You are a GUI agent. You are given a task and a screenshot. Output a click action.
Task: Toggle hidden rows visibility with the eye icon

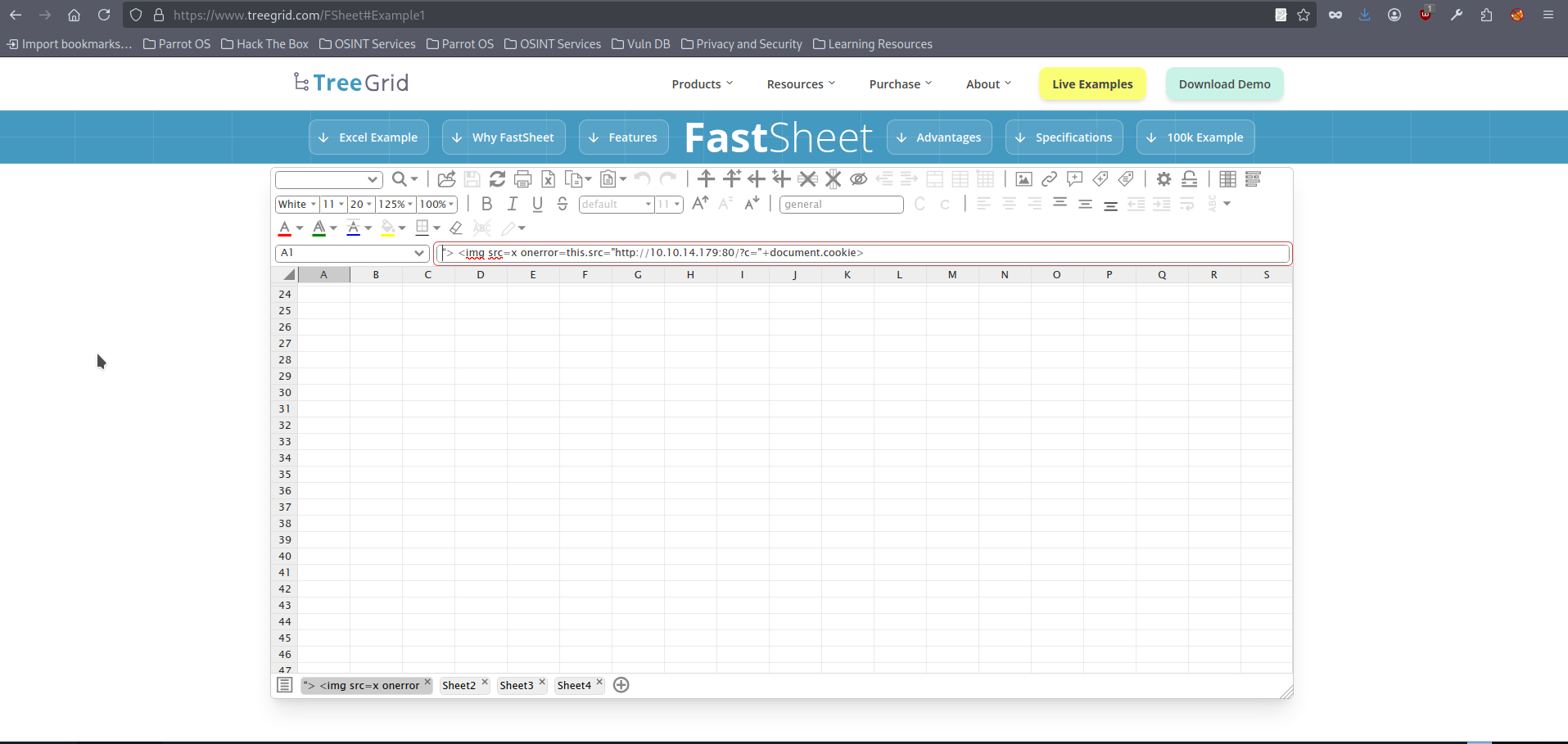click(859, 178)
